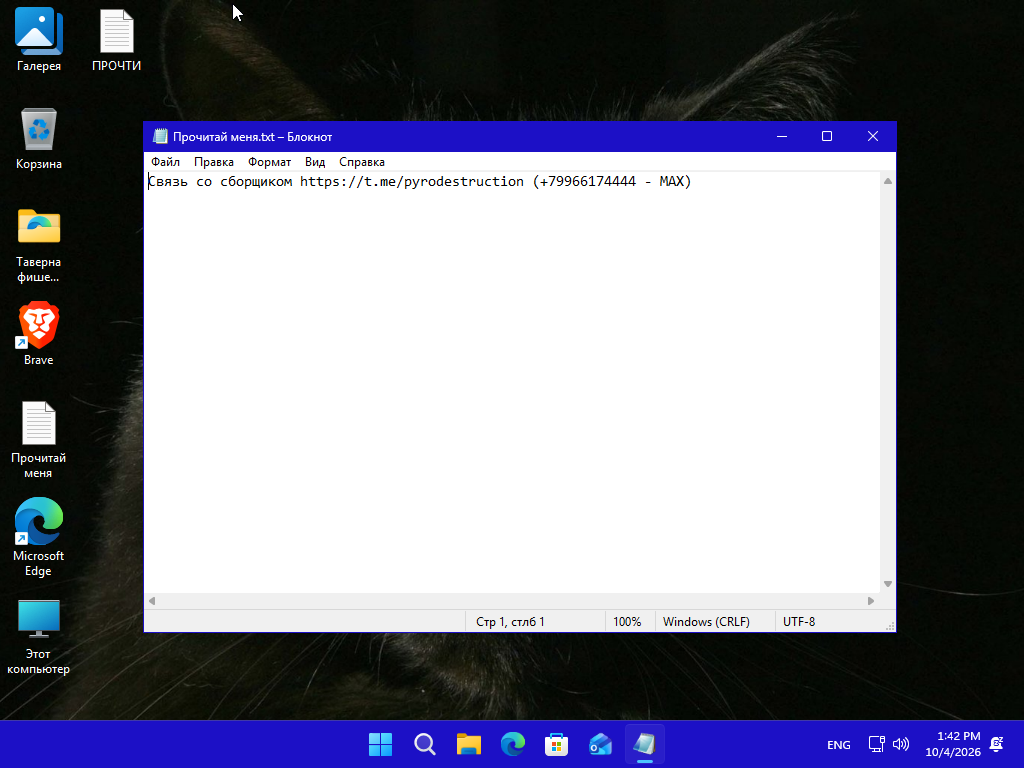Click the Windows (CRLF) status entry
This screenshot has width=1024, height=768.
(706, 622)
